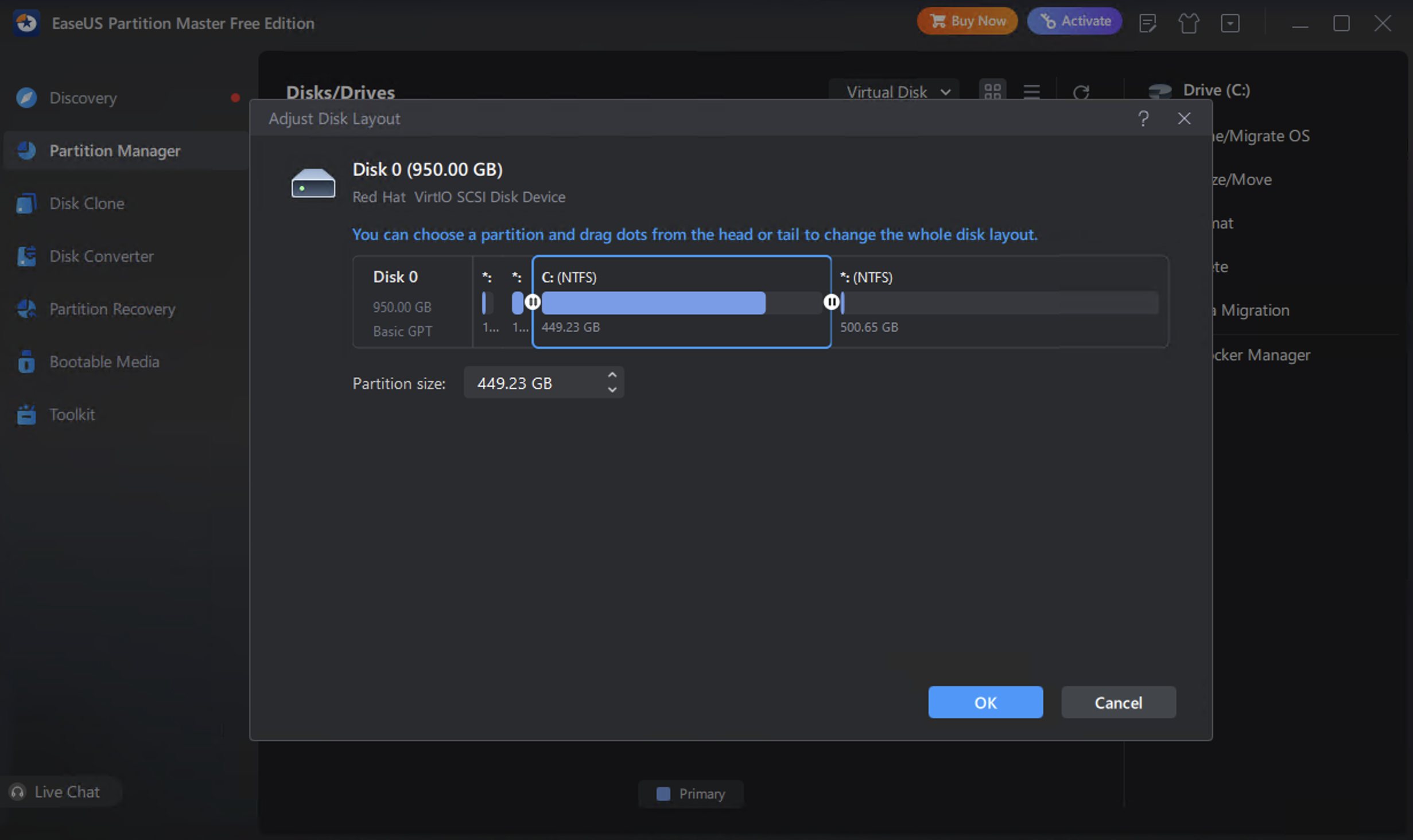Open the Discovery sidebar section
The width and height of the screenshot is (1413, 840).
[x=125, y=98]
